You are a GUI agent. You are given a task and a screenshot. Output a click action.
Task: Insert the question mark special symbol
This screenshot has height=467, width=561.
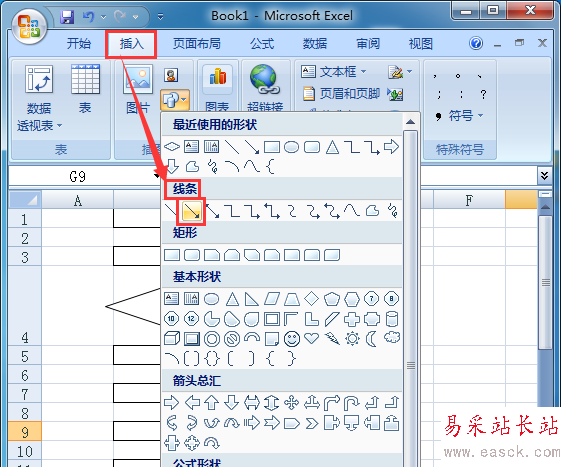pyautogui.click(x=483, y=94)
